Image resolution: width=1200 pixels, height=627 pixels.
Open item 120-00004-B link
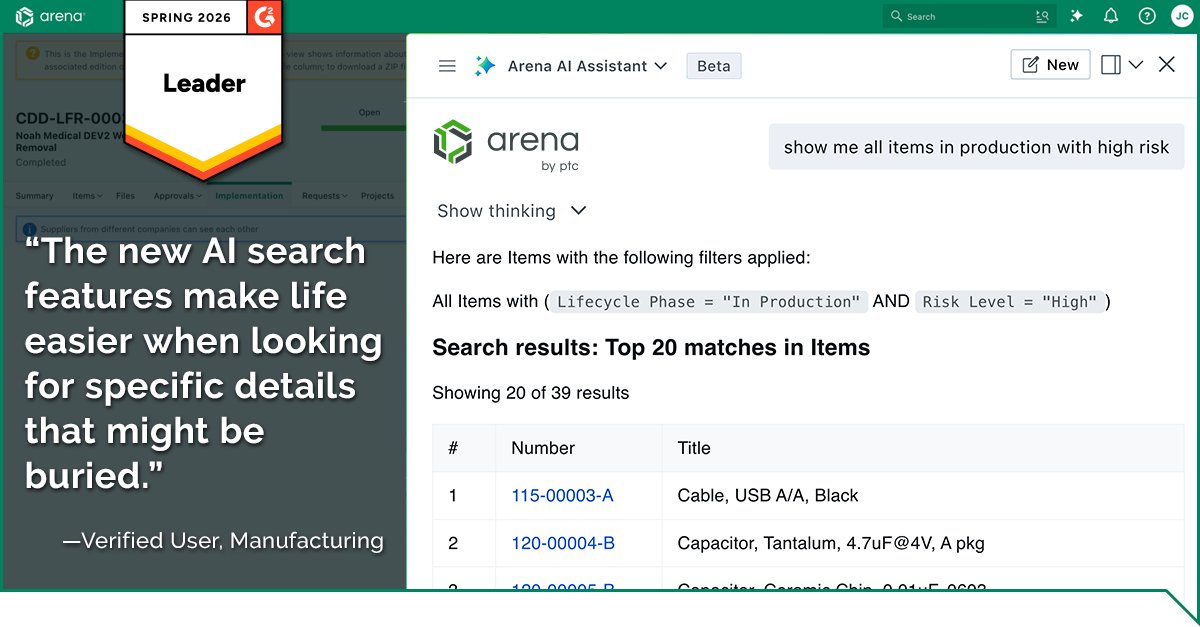tap(563, 544)
